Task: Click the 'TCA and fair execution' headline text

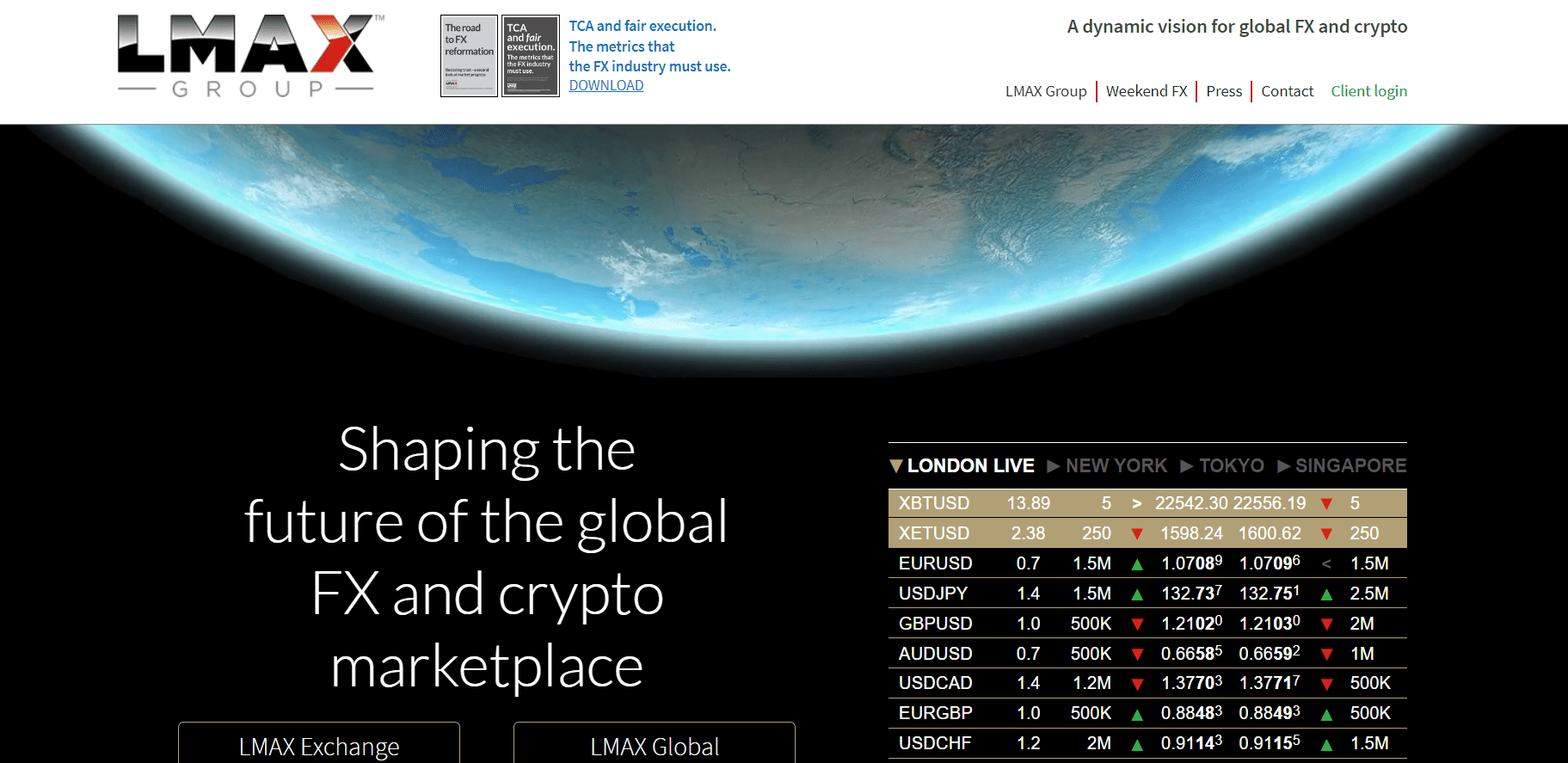Action: click(x=649, y=46)
